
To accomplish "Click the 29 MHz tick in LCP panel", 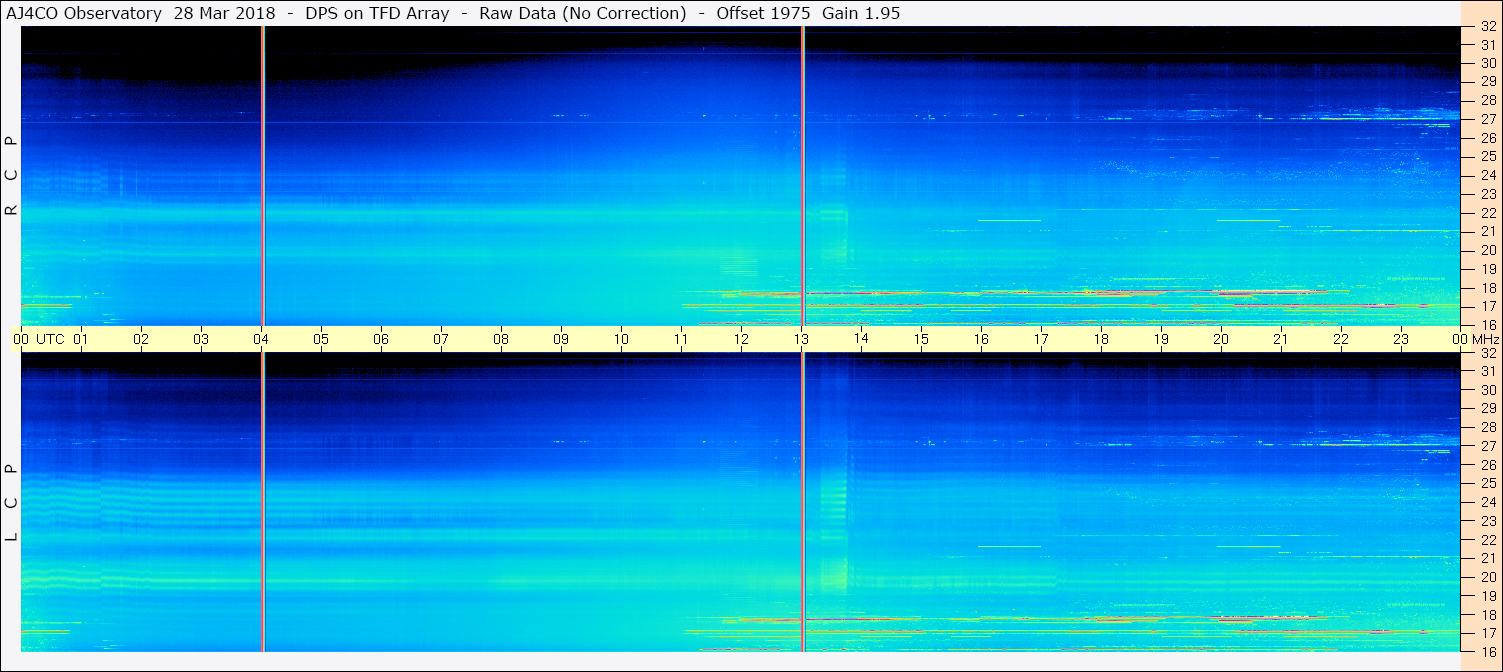I will 1487,409.
